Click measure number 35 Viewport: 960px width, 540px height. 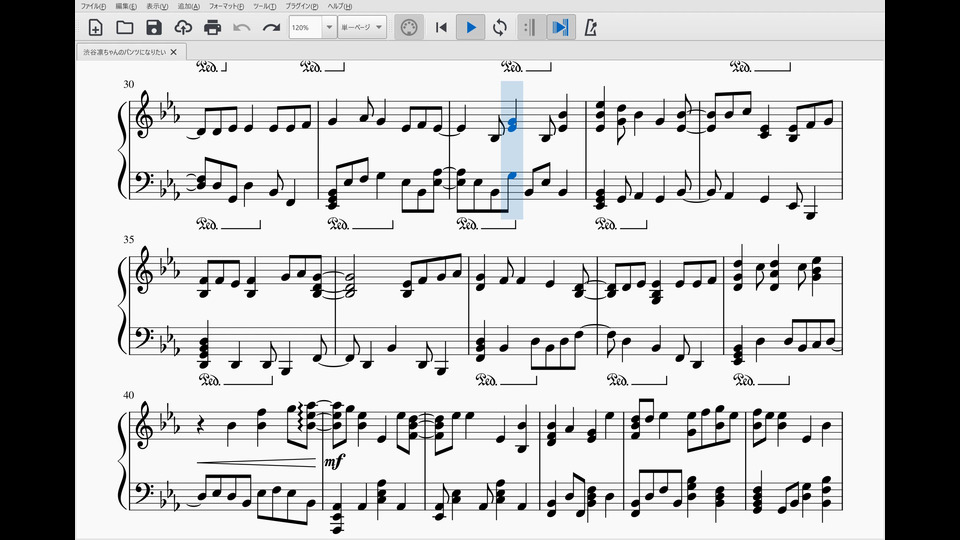click(x=129, y=240)
